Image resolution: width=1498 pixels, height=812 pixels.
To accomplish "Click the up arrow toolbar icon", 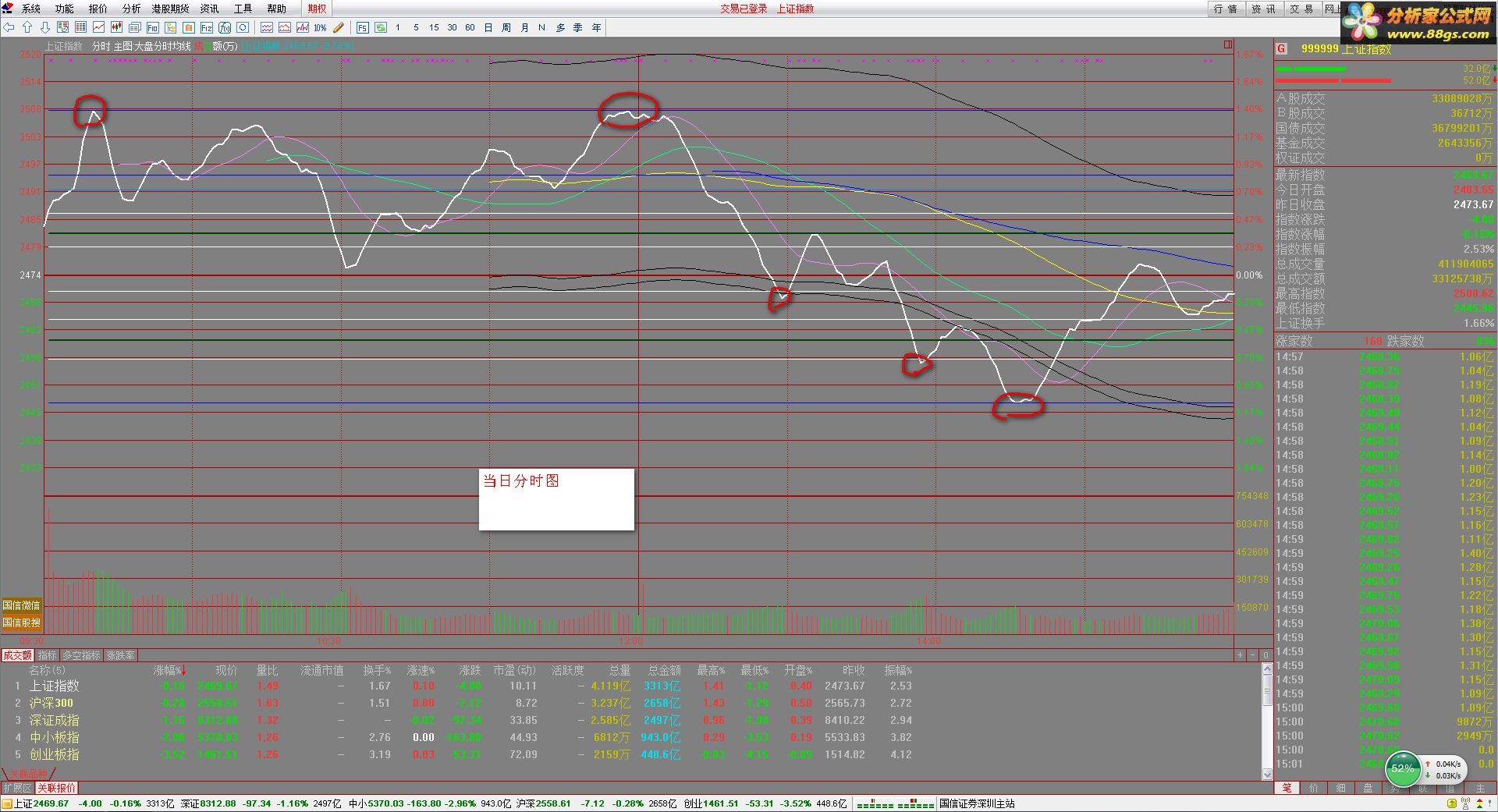I will tap(27, 27).
